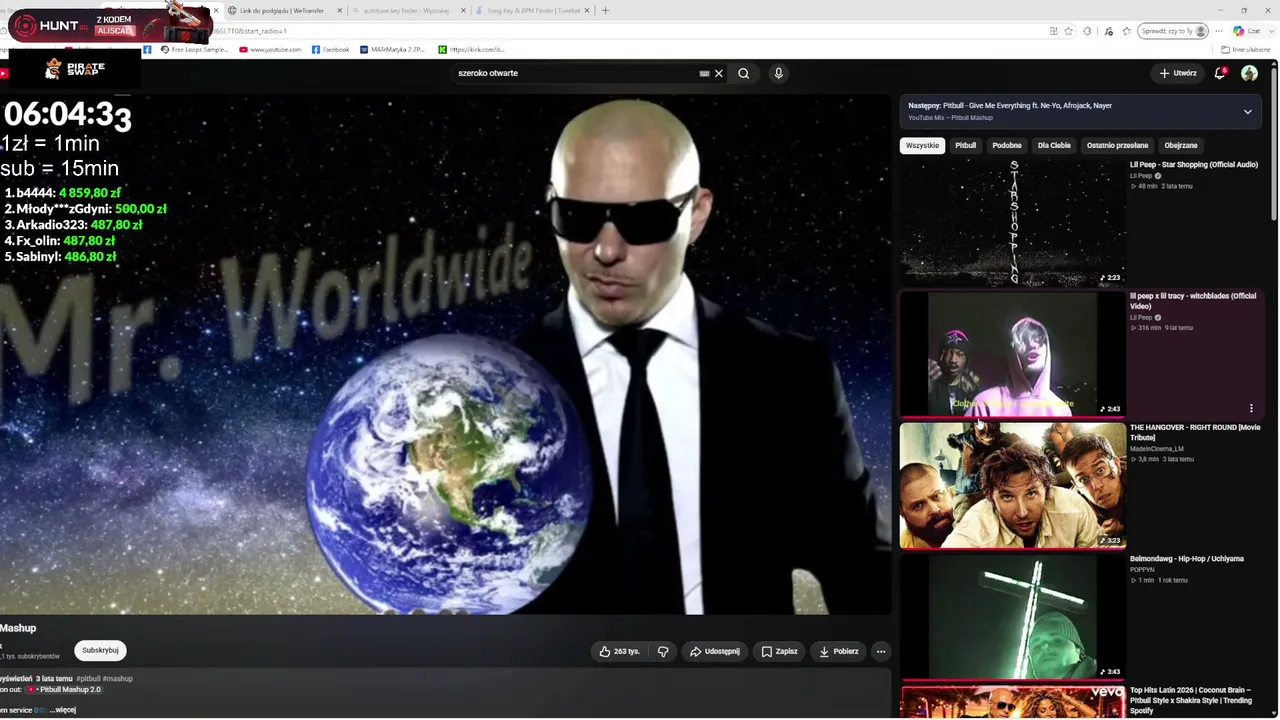The width and height of the screenshot is (1280, 720).
Task: Bookmark this page with the address bar star
Action: (x=1069, y=31)
